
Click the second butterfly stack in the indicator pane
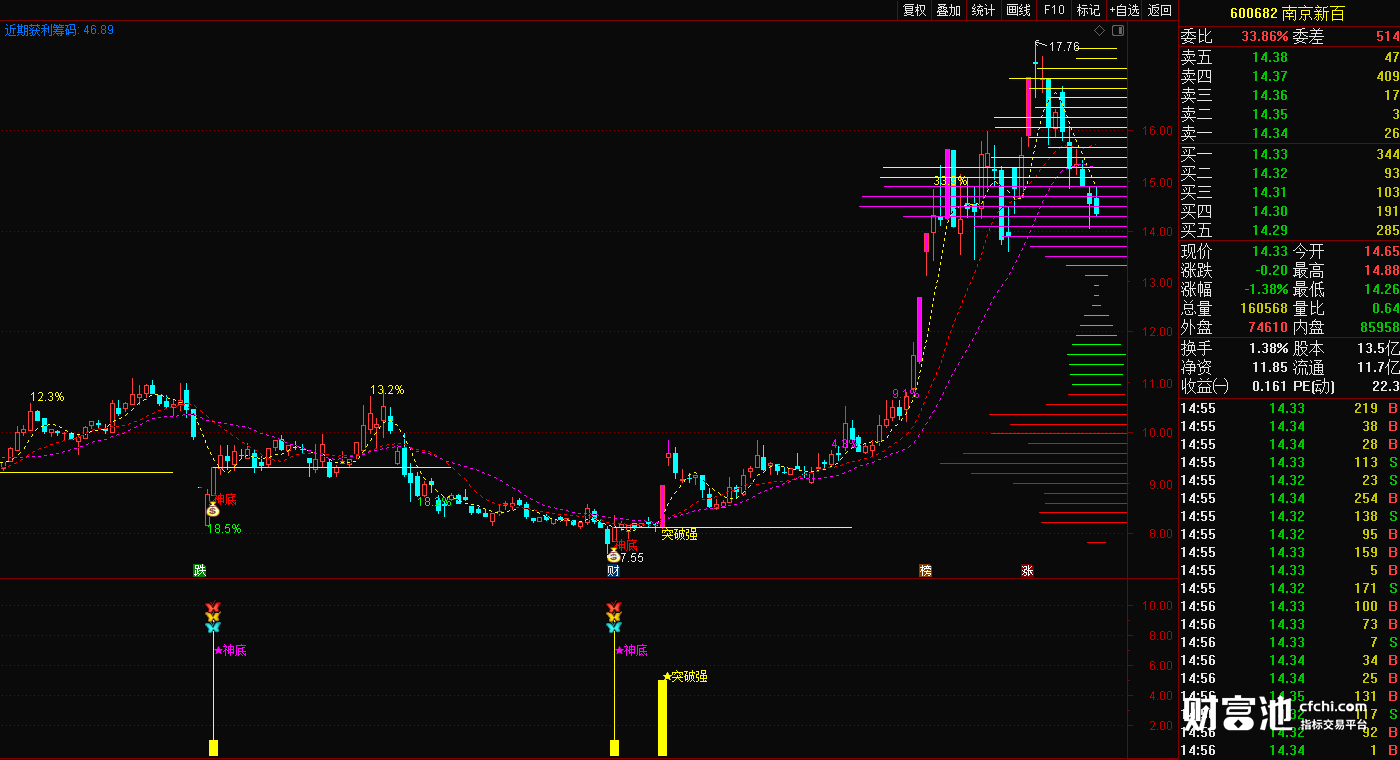(x=614, y=617)
